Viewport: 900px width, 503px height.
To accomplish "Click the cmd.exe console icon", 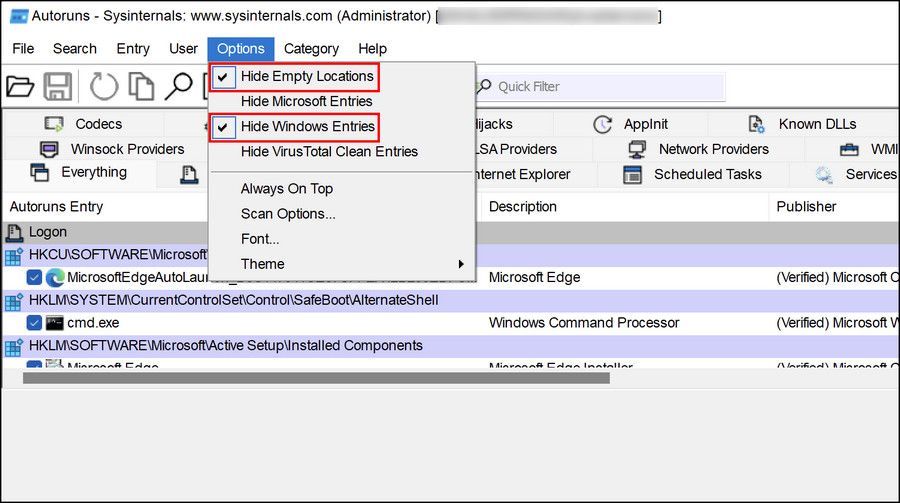I will coord(55,323).
